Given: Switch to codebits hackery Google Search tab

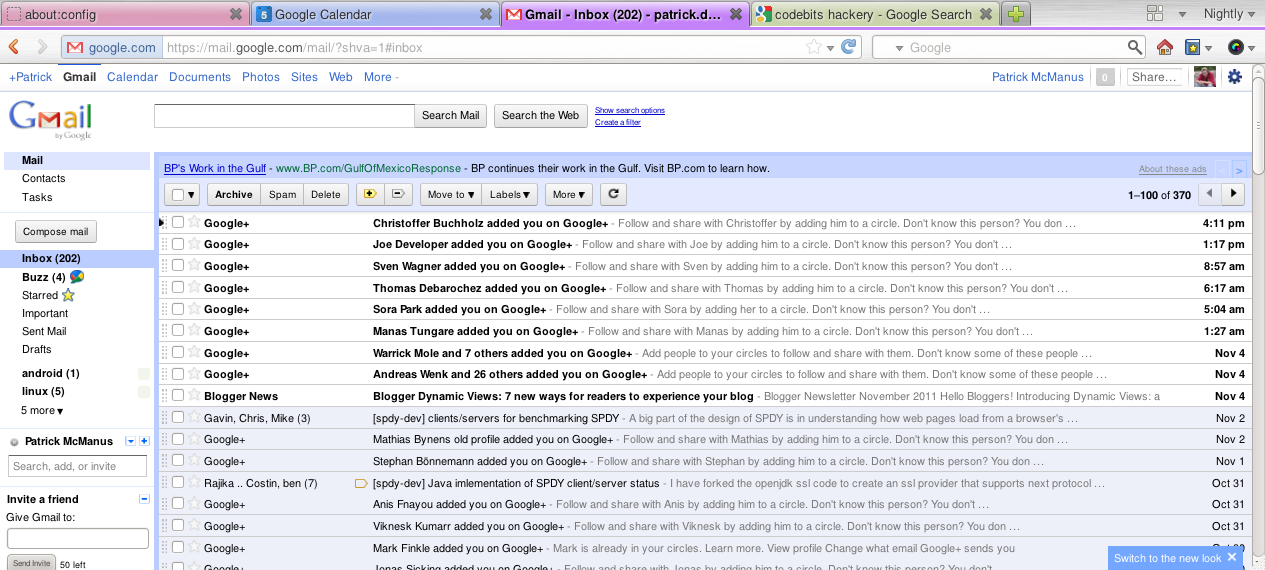Looking at the screenshot, I should coord(875,14).
